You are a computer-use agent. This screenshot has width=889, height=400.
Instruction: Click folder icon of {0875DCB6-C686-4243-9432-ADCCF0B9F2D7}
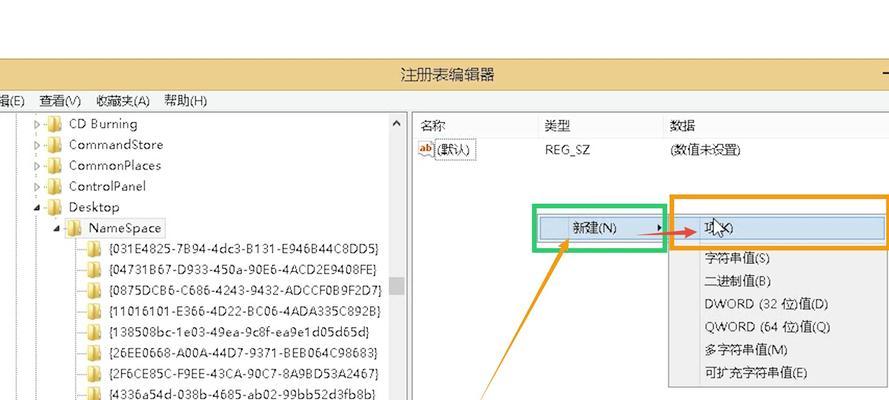[x=94, y=291]
